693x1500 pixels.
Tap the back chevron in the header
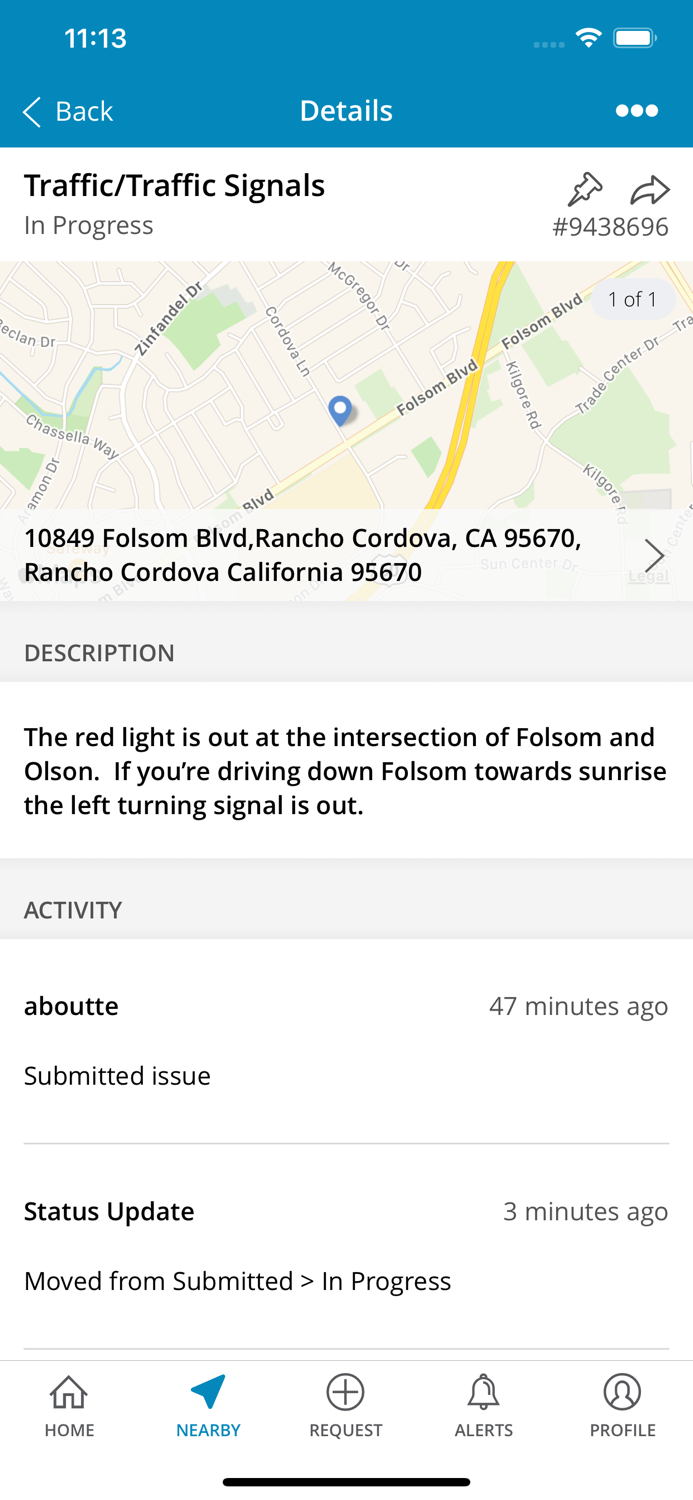29,112
